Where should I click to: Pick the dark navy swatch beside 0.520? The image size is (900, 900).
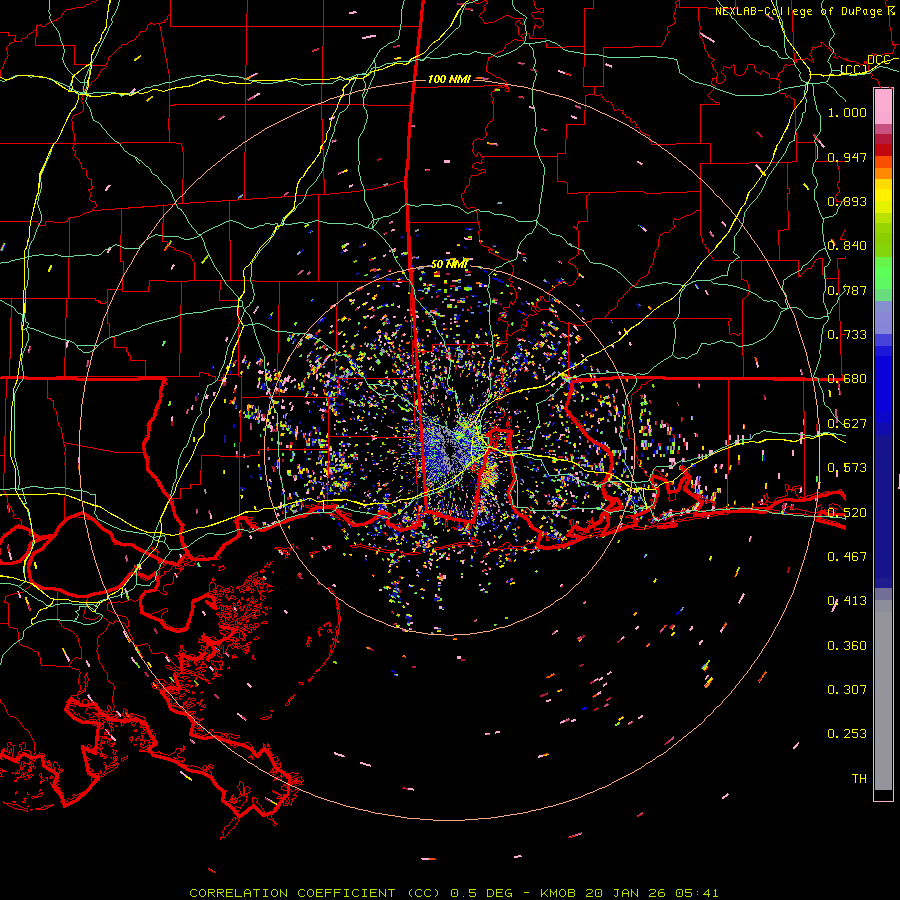[883, 511]
